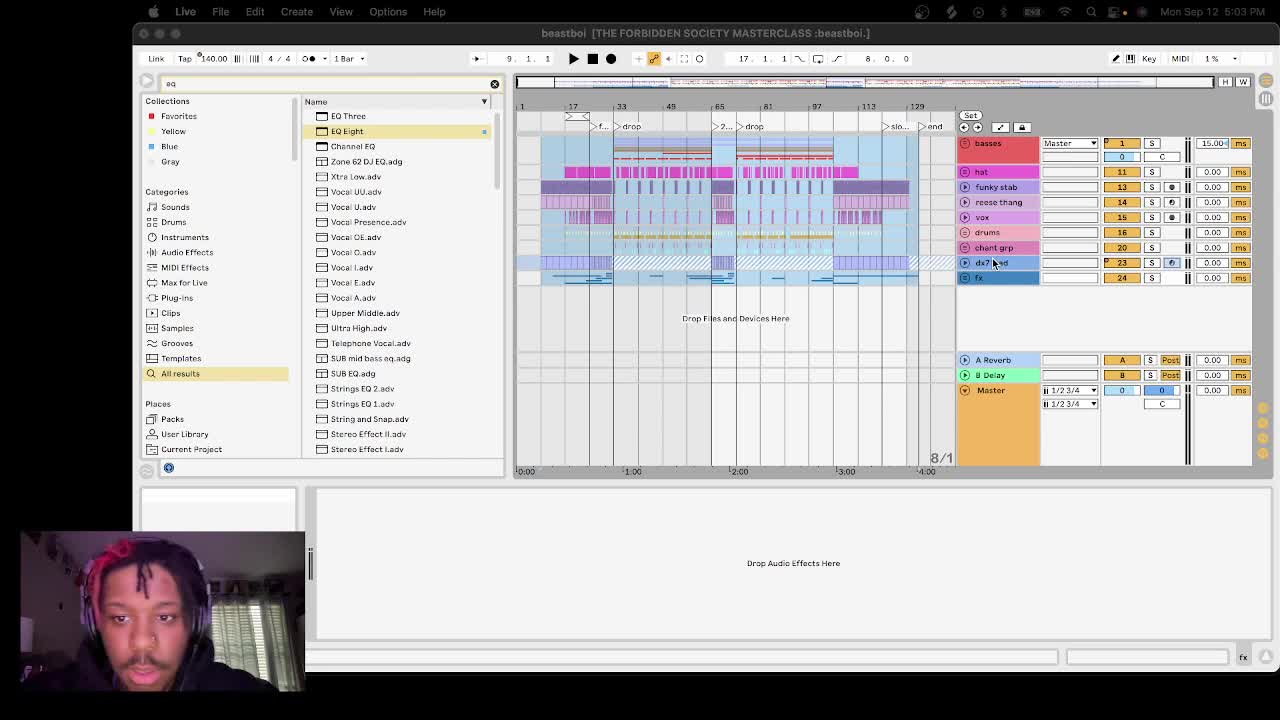Solo the basses track

(1152, 144)
